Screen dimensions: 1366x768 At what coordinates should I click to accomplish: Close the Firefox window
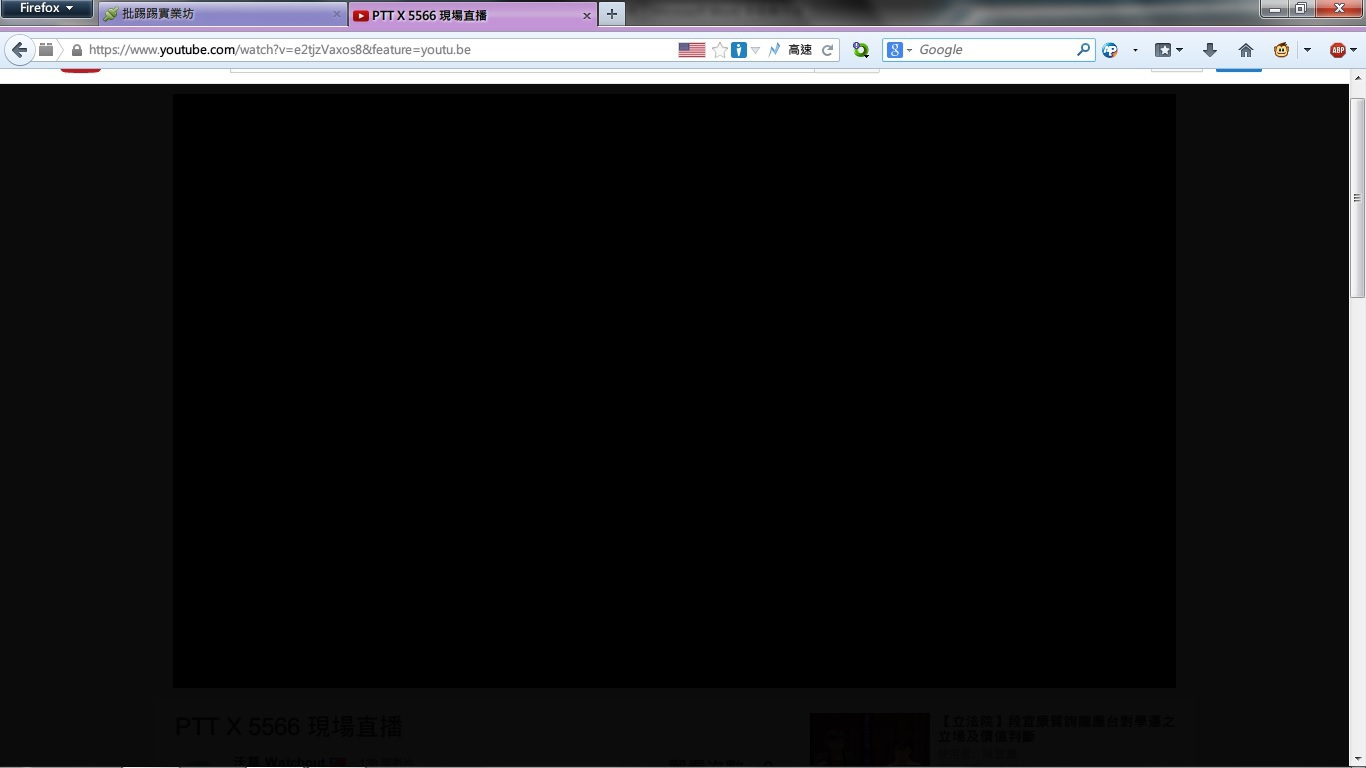coord(1338,9)
